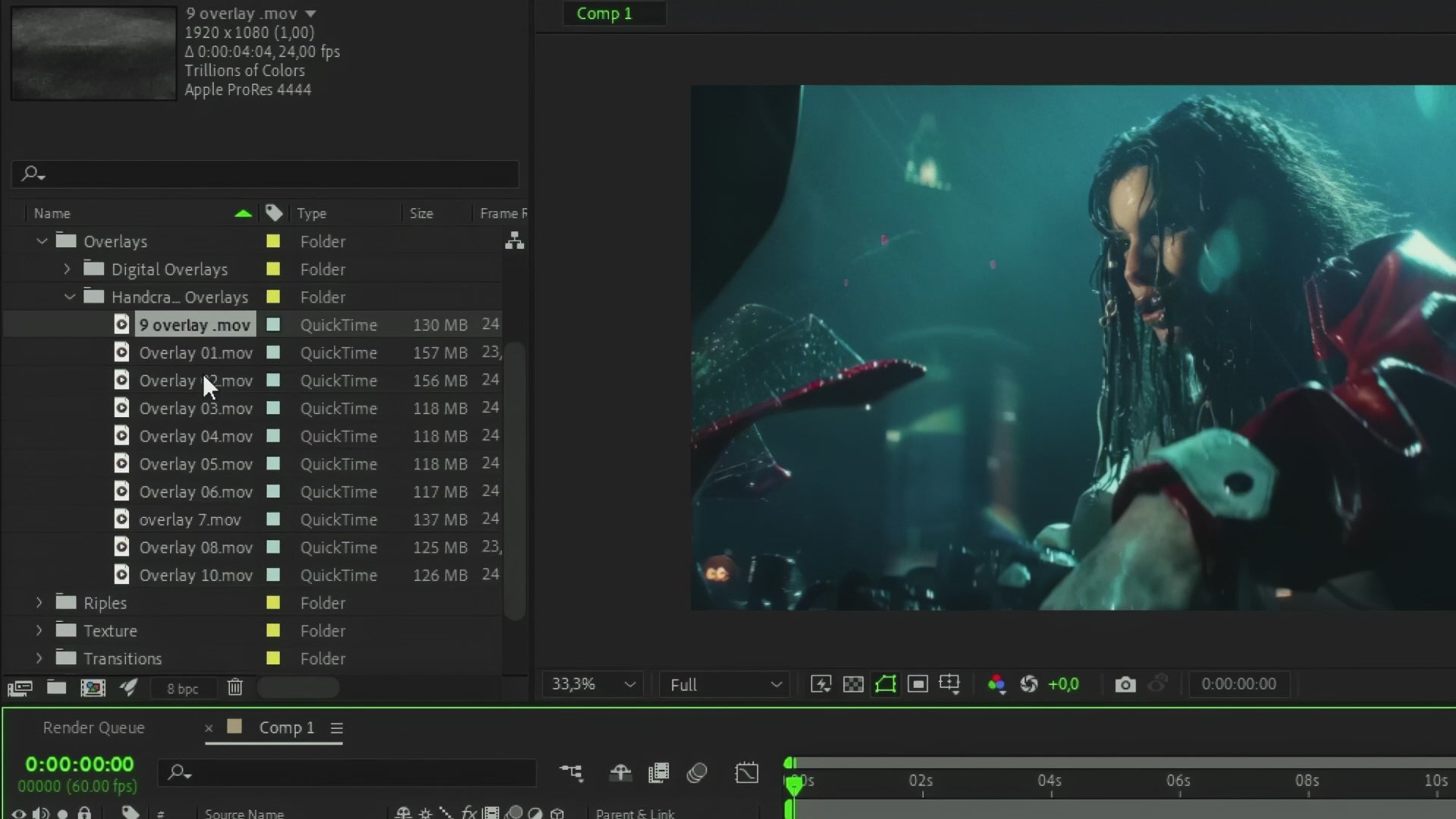The height and width of the screenshot is (819, 1456).
Task: Enable motion blur for the composition
Action: point(697,773)
